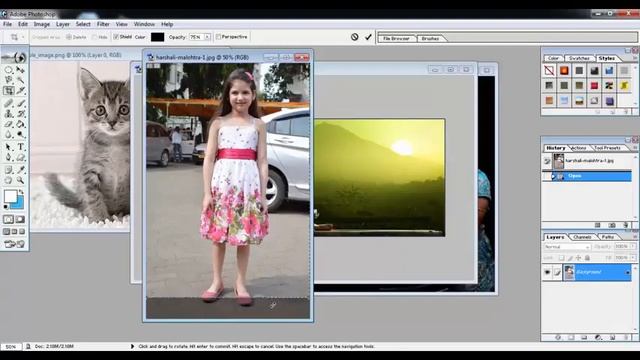Image resolution: width=640 pixels, height=360 pixels.
Task: Open the Brushes tab in palette well
Action: (430, 38)
